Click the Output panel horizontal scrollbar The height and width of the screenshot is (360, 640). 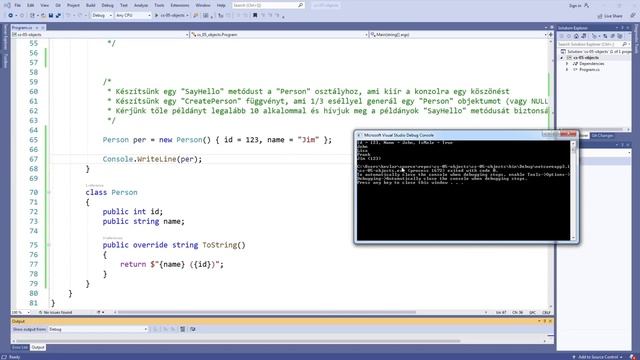tap(239, 341)
